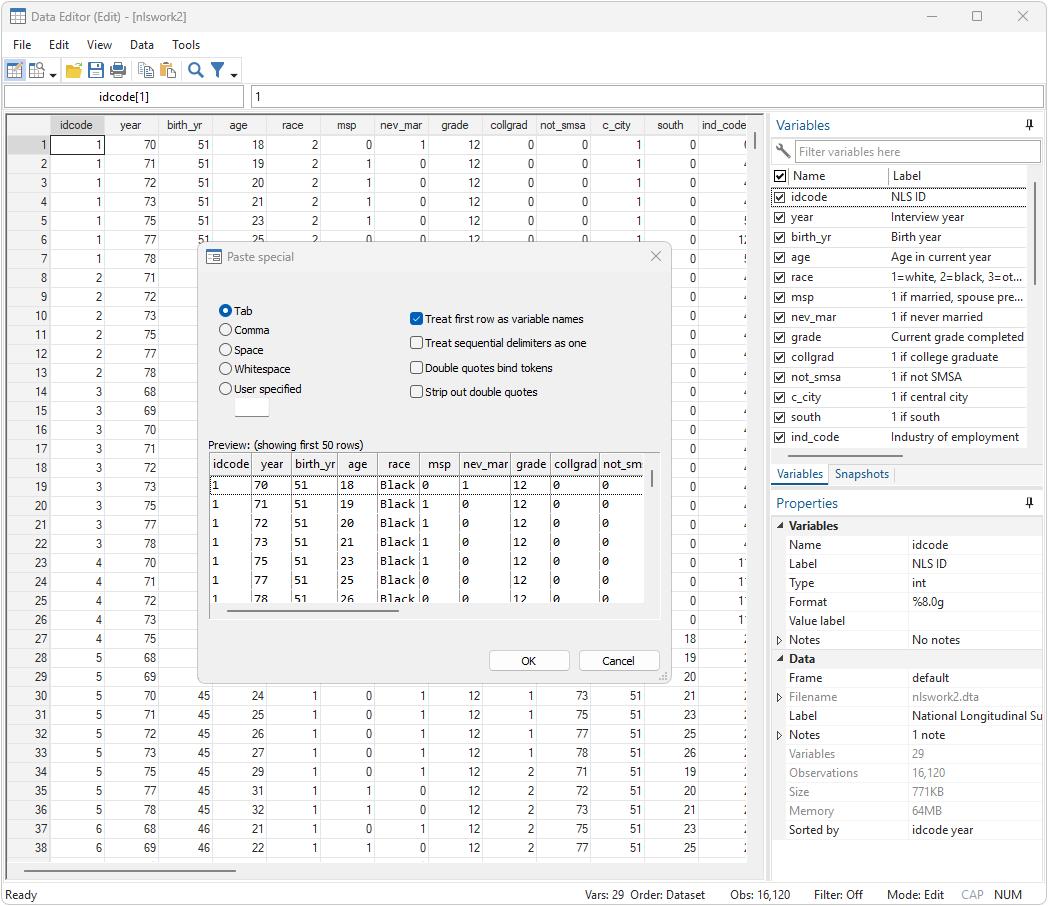
Task: Expand the Notes row showing 1 note
Action: pyautogui.click(x=779, y=735)
